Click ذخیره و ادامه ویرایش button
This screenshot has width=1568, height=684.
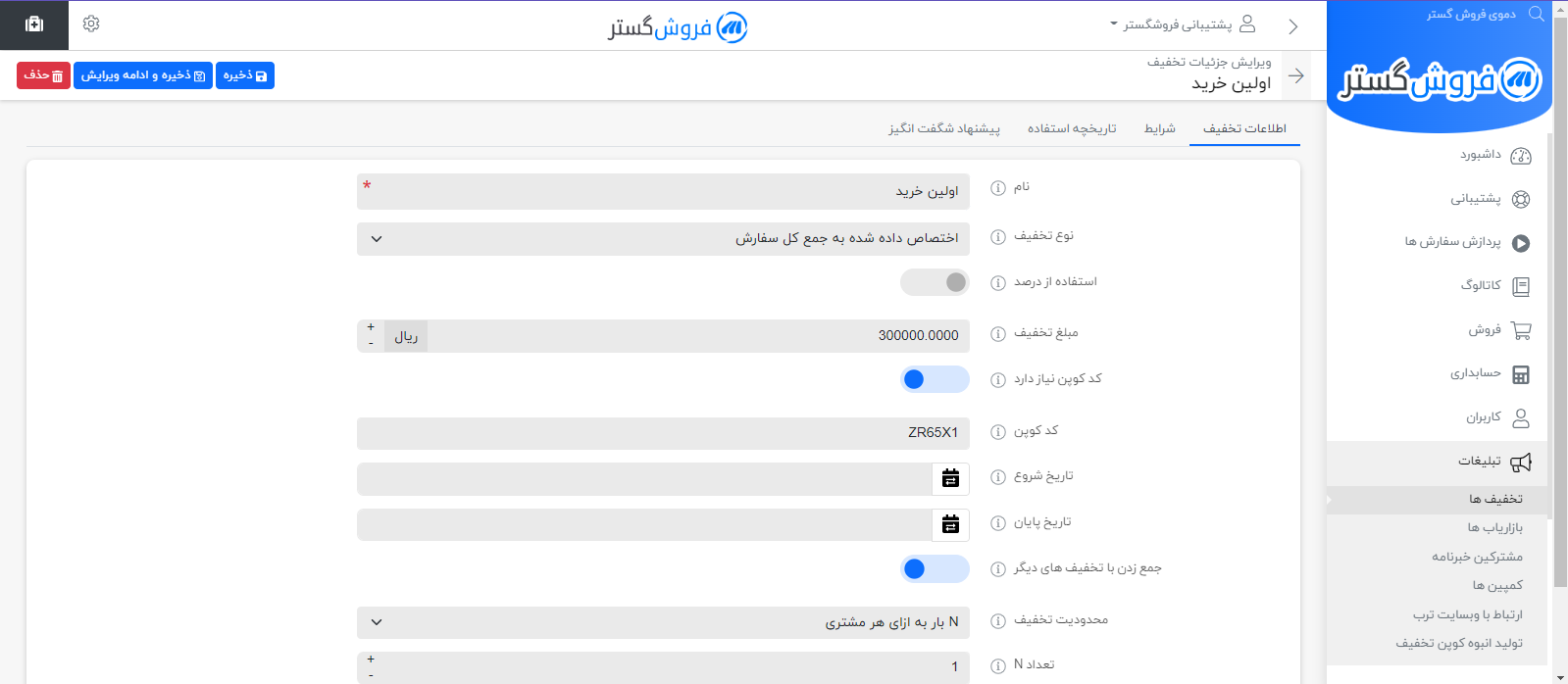(x=143, y=75)
